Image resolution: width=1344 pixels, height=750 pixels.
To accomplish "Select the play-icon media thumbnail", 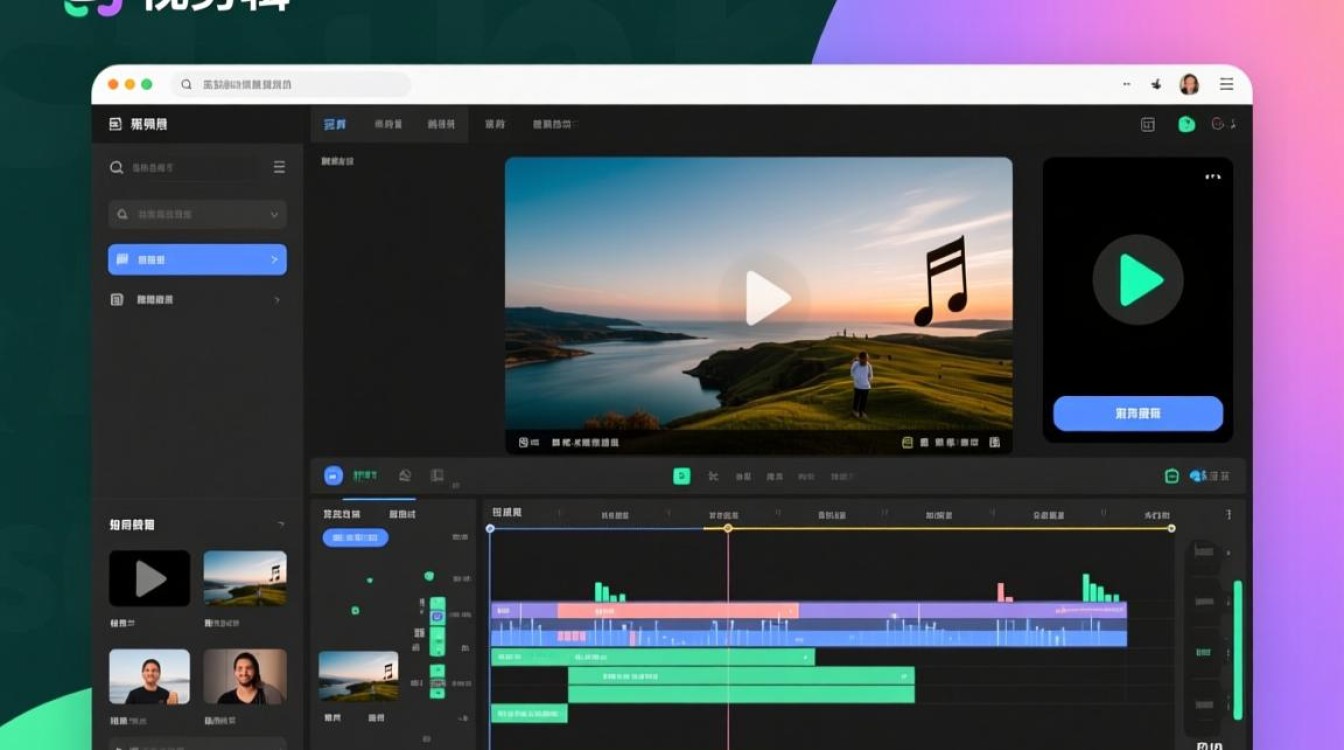I will [x=149, y=578].
